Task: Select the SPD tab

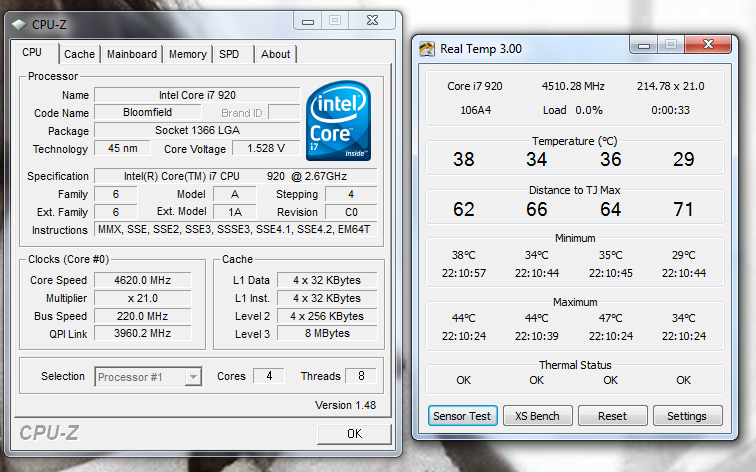Action: 229,54
